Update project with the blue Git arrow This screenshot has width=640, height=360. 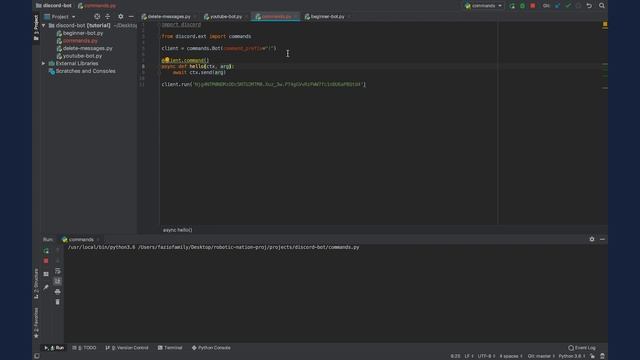pyautogui.click(x=558, y=6)
